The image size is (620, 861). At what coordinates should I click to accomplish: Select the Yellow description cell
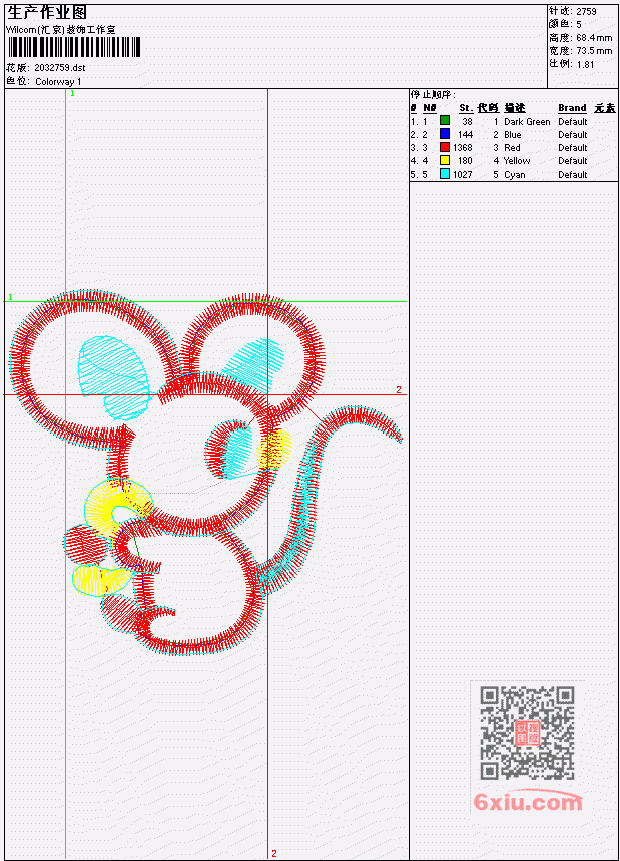tap(517, 161)
